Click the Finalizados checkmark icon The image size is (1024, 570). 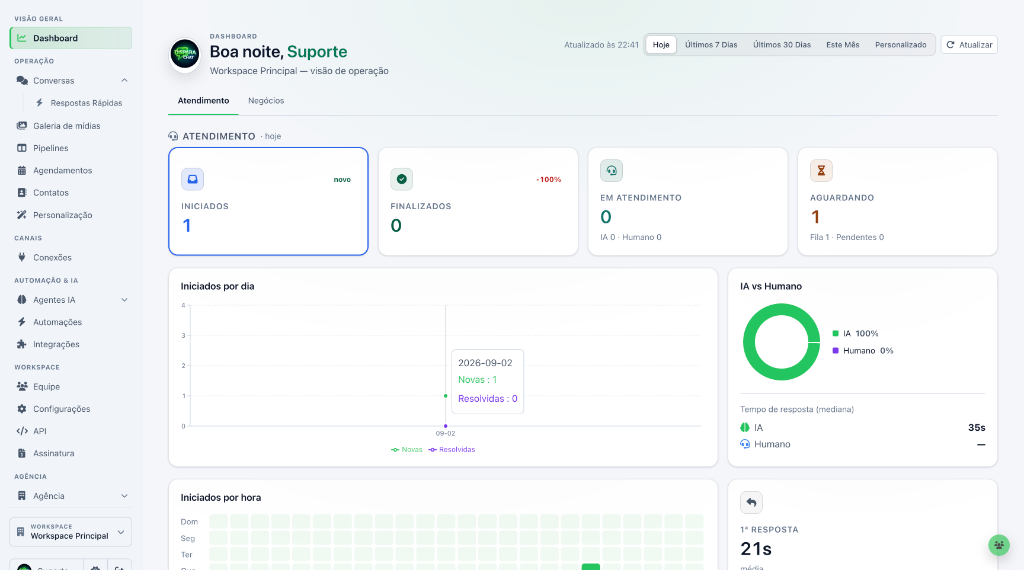pos(401,179)
